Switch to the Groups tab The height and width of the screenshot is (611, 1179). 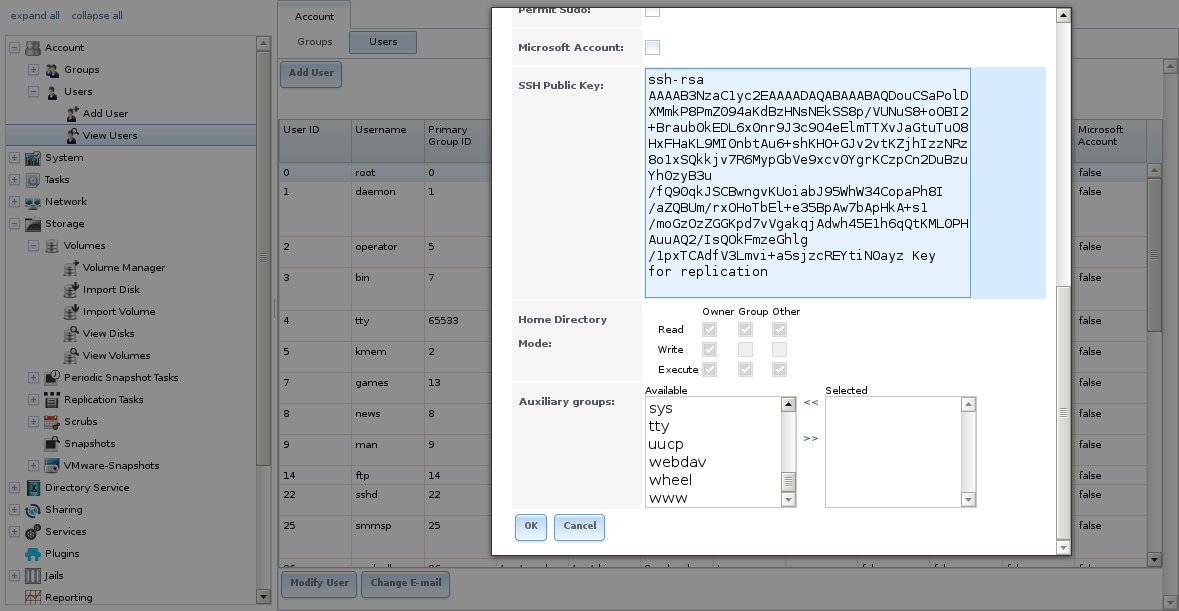315,42
